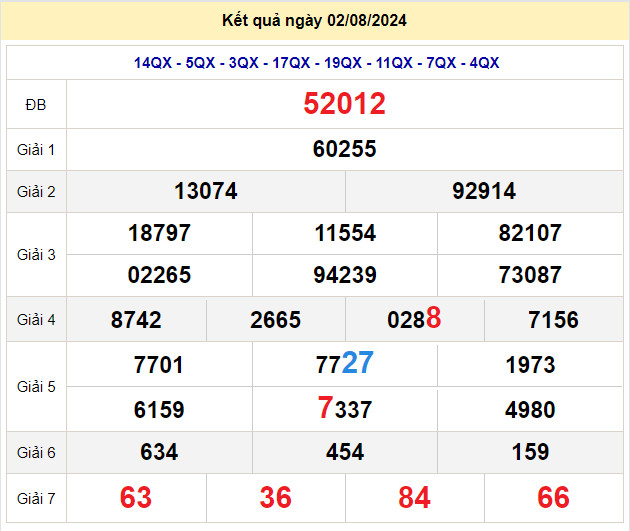Select the number 8742
Image resolution: width=630 pixels, height=531 pixels.
click(x=136, y=320)
